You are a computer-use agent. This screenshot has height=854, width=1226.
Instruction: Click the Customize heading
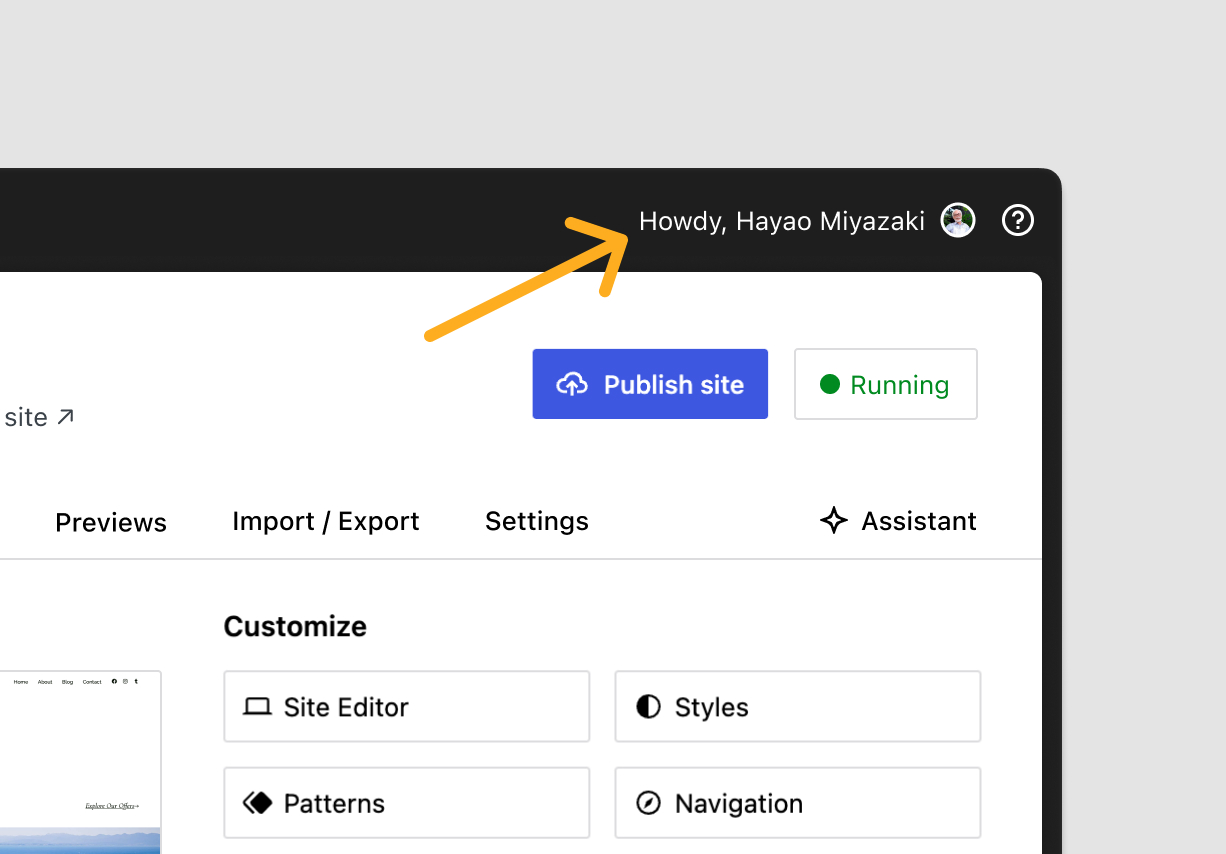pyautogui.click(x=295, y=626)
